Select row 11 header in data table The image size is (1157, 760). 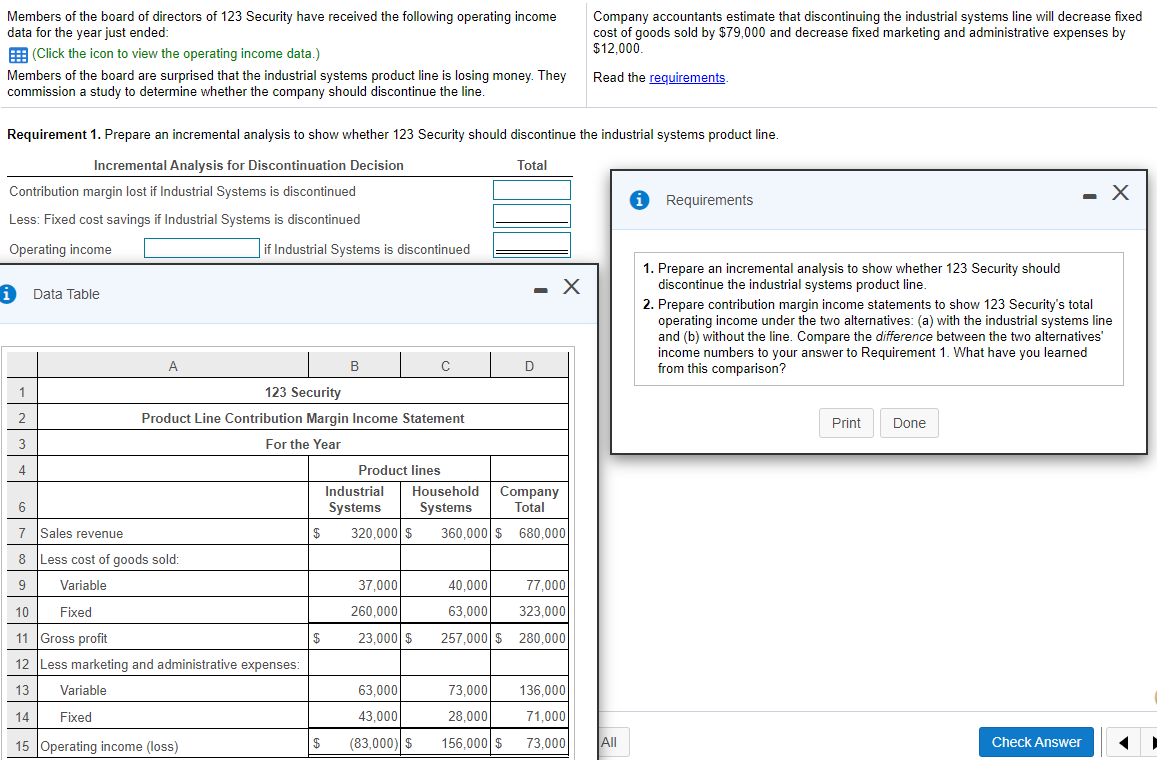(22, 638)
